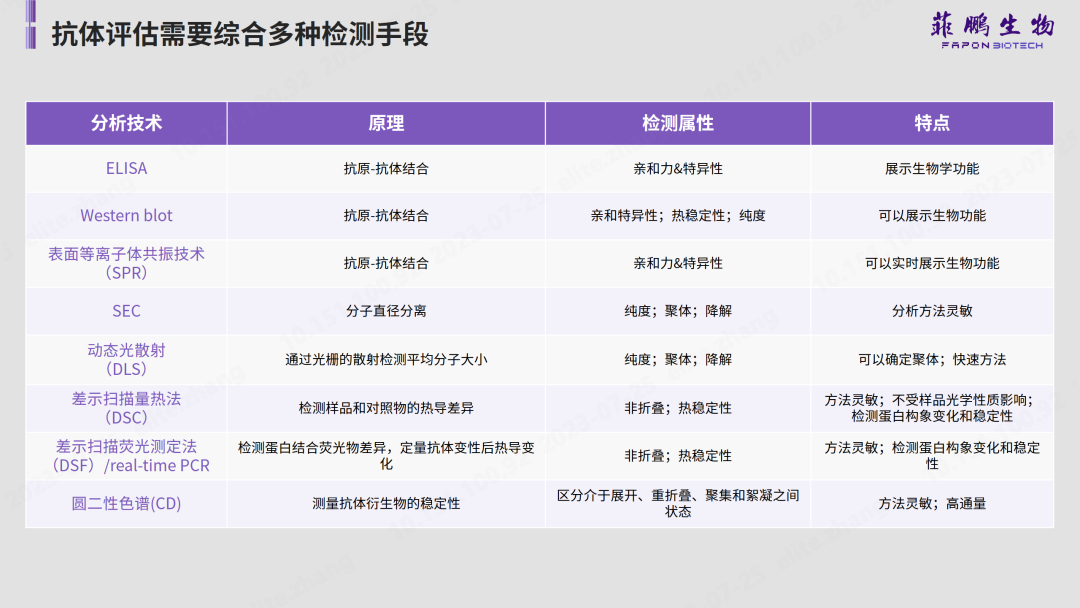
Task: Click the "动态光散射 (DLS)" cell
Action: (126, 359)
